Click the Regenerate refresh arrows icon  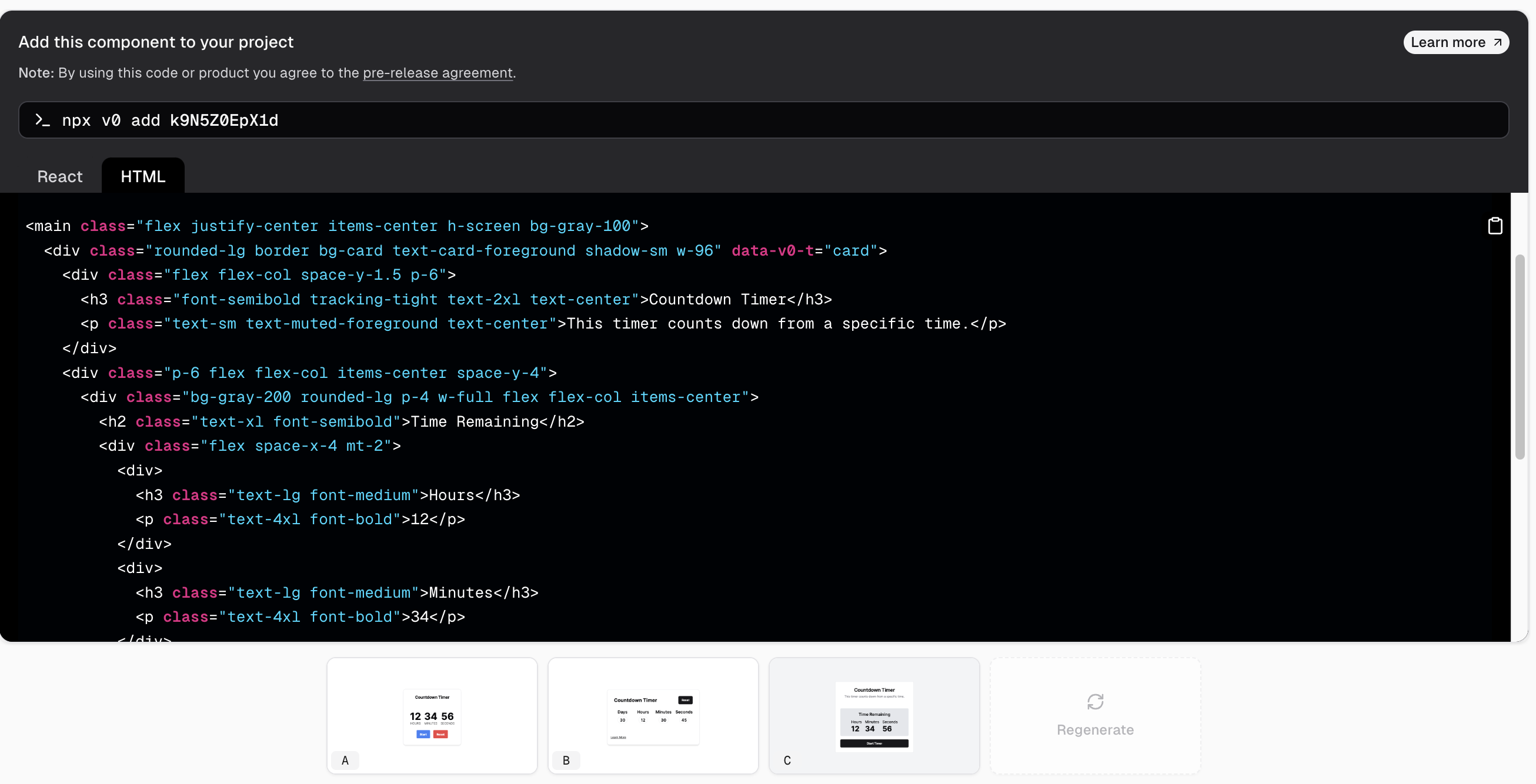[x=1095, y=701]
